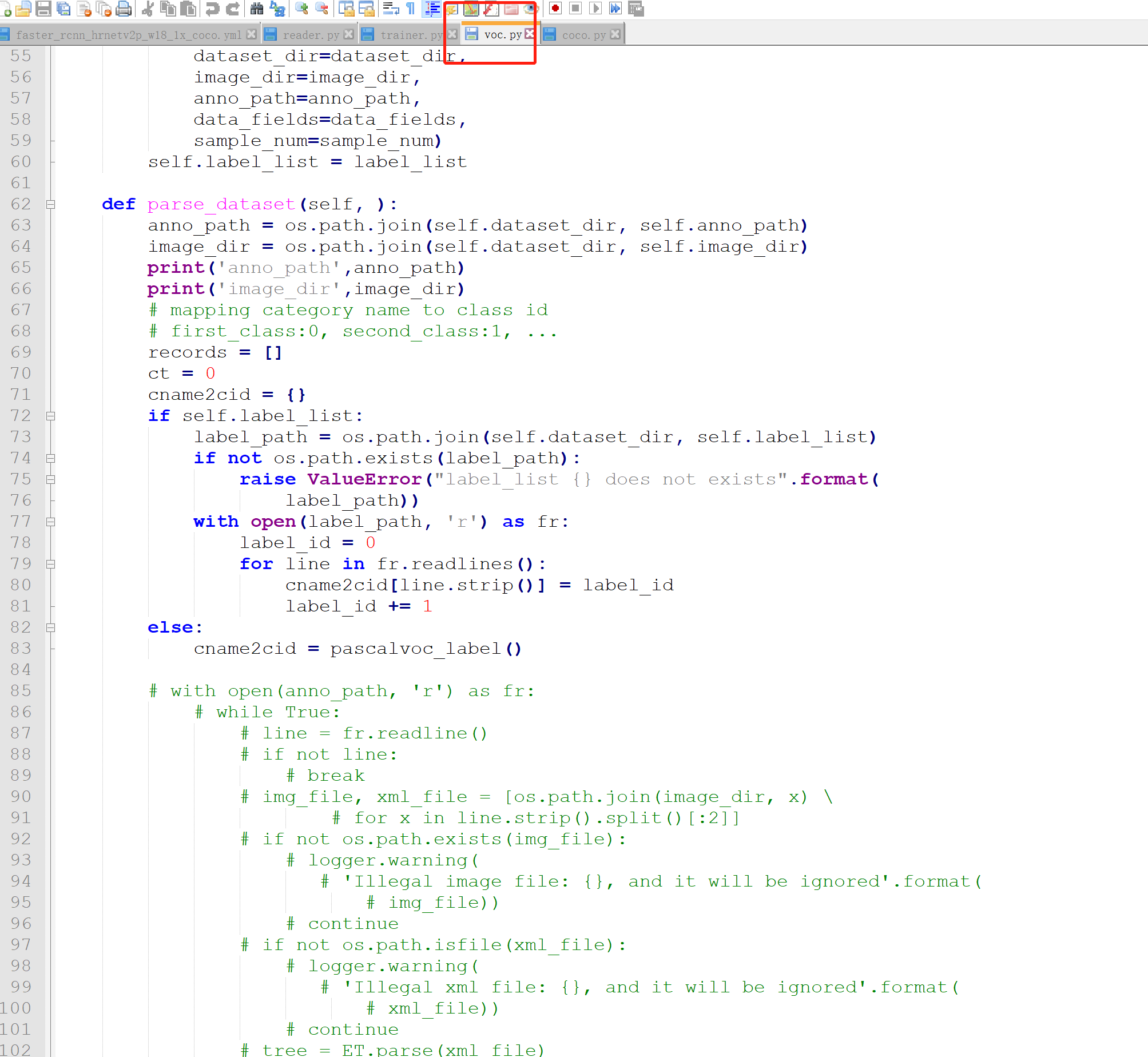This screenshot has height=1057, width=1148.
Task: Open a file with the Open icon
Action: coord(23,9)
